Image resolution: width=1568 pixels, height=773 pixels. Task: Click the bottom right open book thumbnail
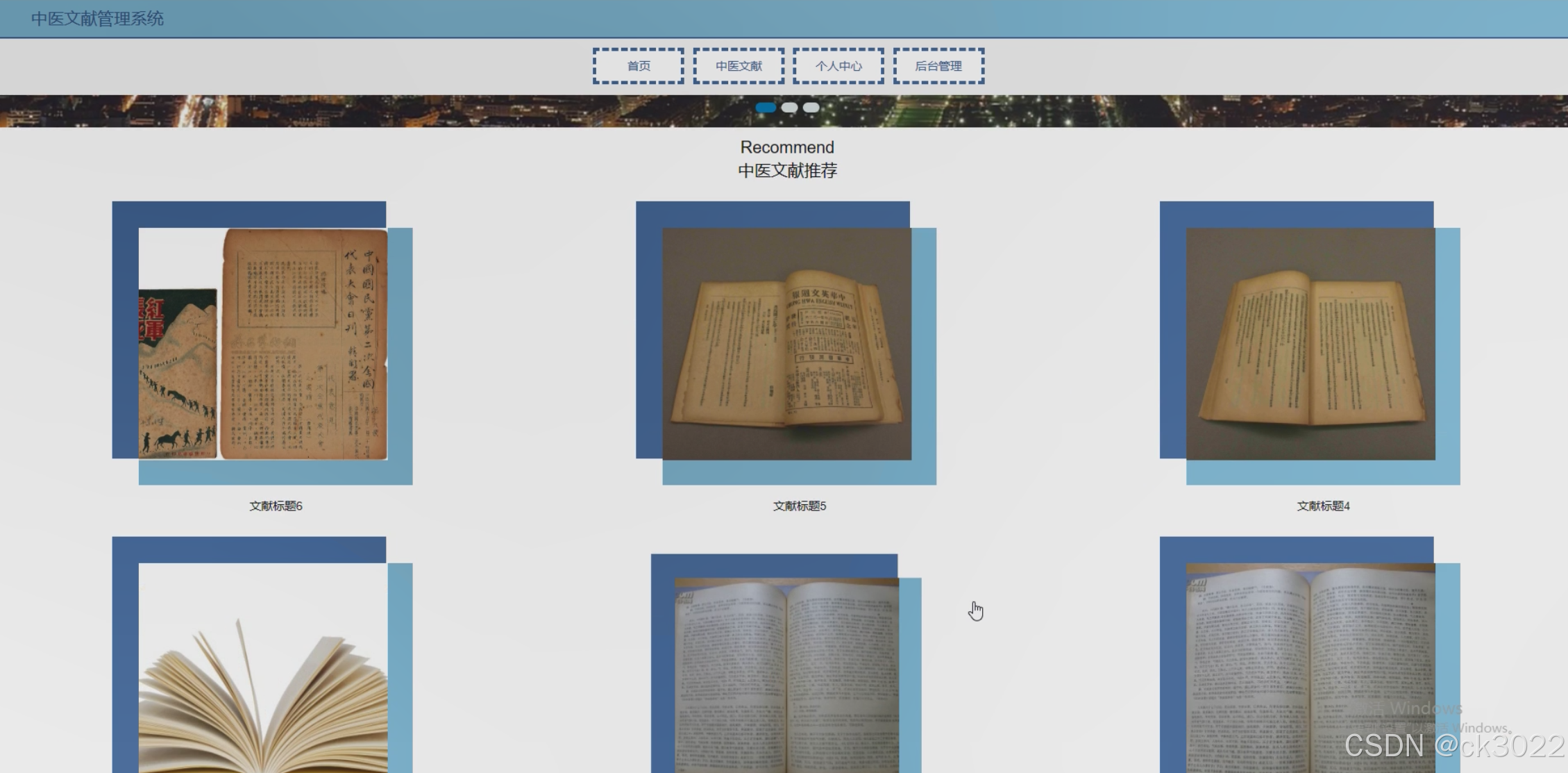pyautogui.click(x=1310, y=667)
